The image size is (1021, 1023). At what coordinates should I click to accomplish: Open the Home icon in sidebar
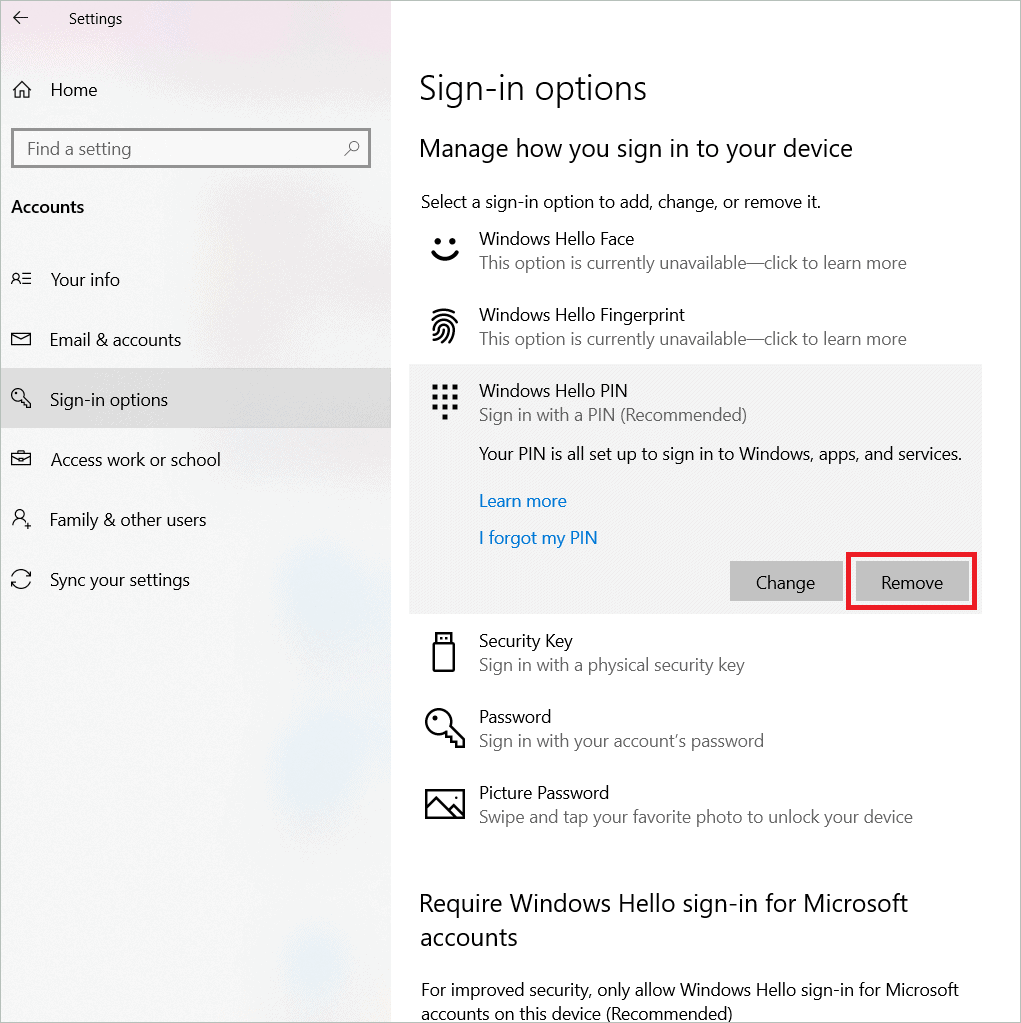(x=22, y=89)
